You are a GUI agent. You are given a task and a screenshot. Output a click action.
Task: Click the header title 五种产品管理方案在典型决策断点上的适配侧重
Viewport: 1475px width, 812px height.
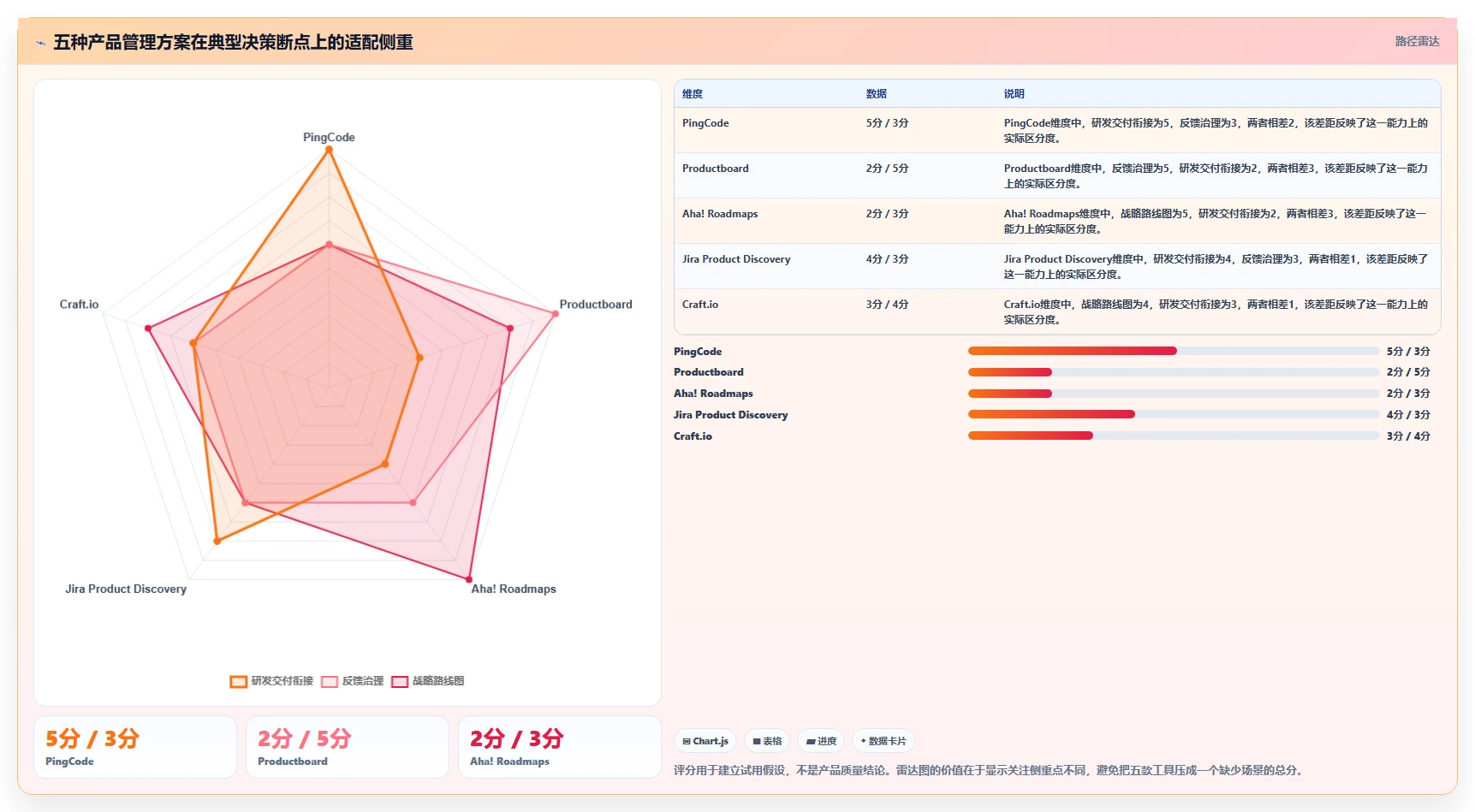coord(233,42)
